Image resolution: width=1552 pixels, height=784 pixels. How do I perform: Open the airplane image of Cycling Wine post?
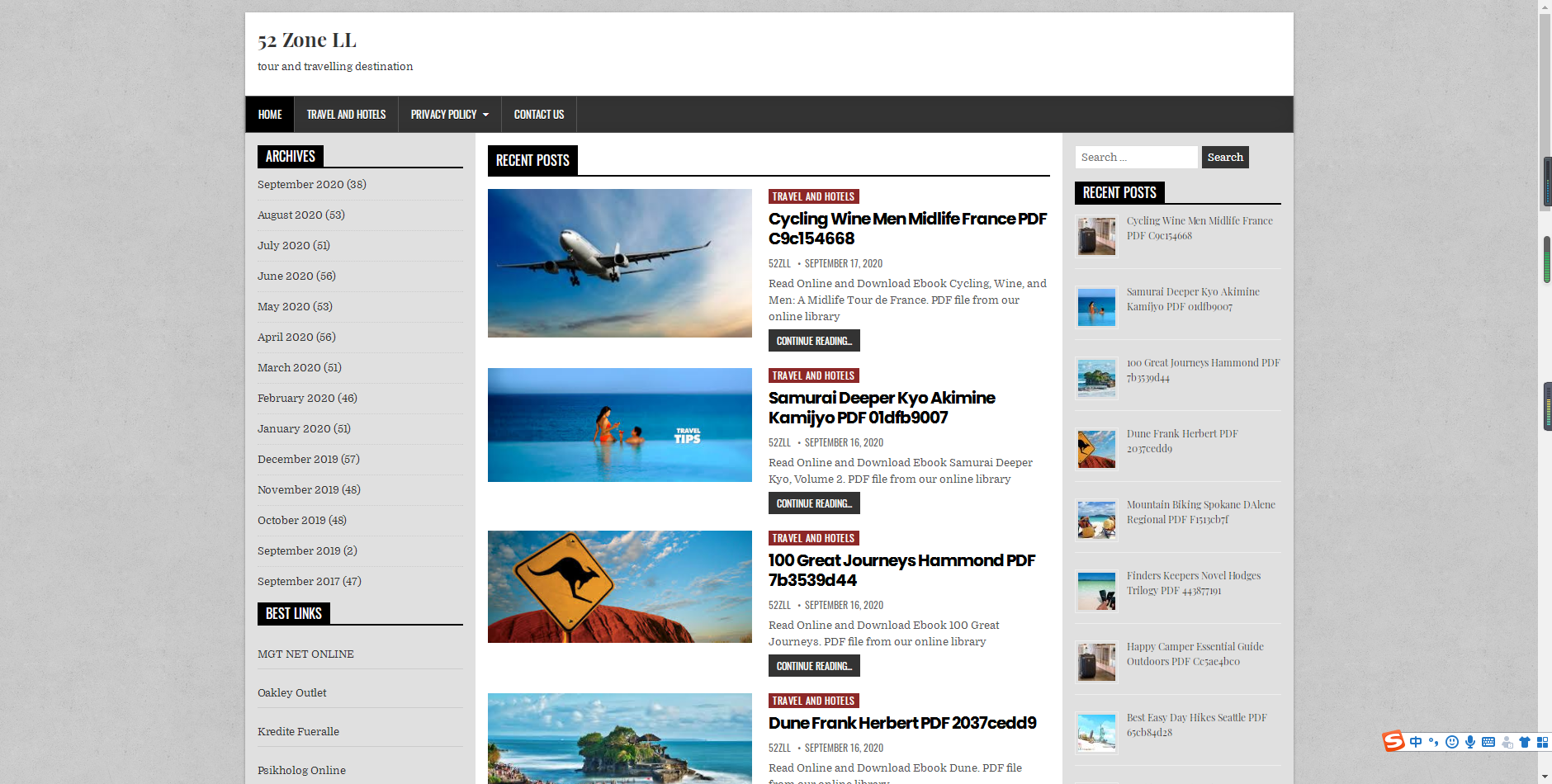click(x=620, y=263)
